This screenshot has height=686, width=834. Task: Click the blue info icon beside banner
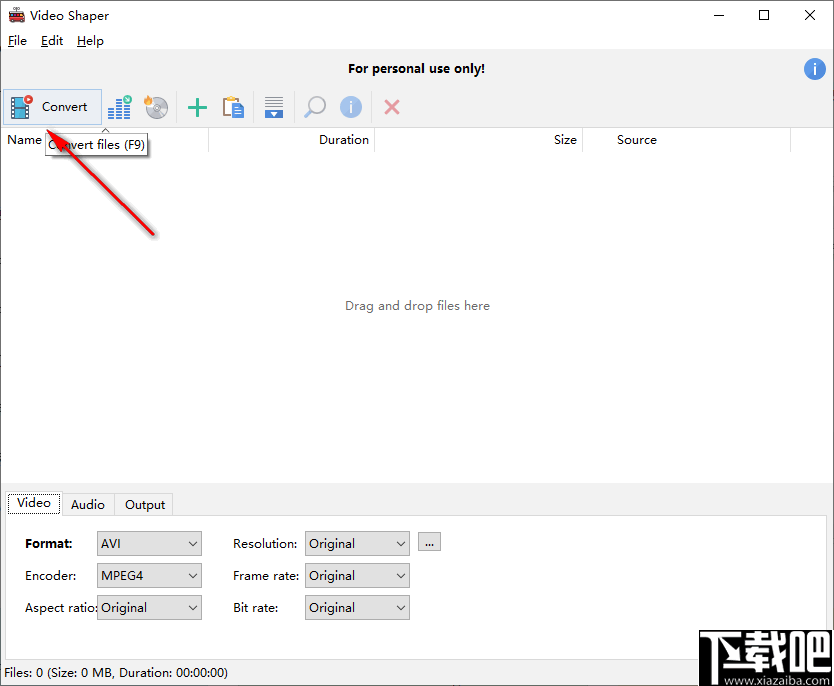click(815, 69)
